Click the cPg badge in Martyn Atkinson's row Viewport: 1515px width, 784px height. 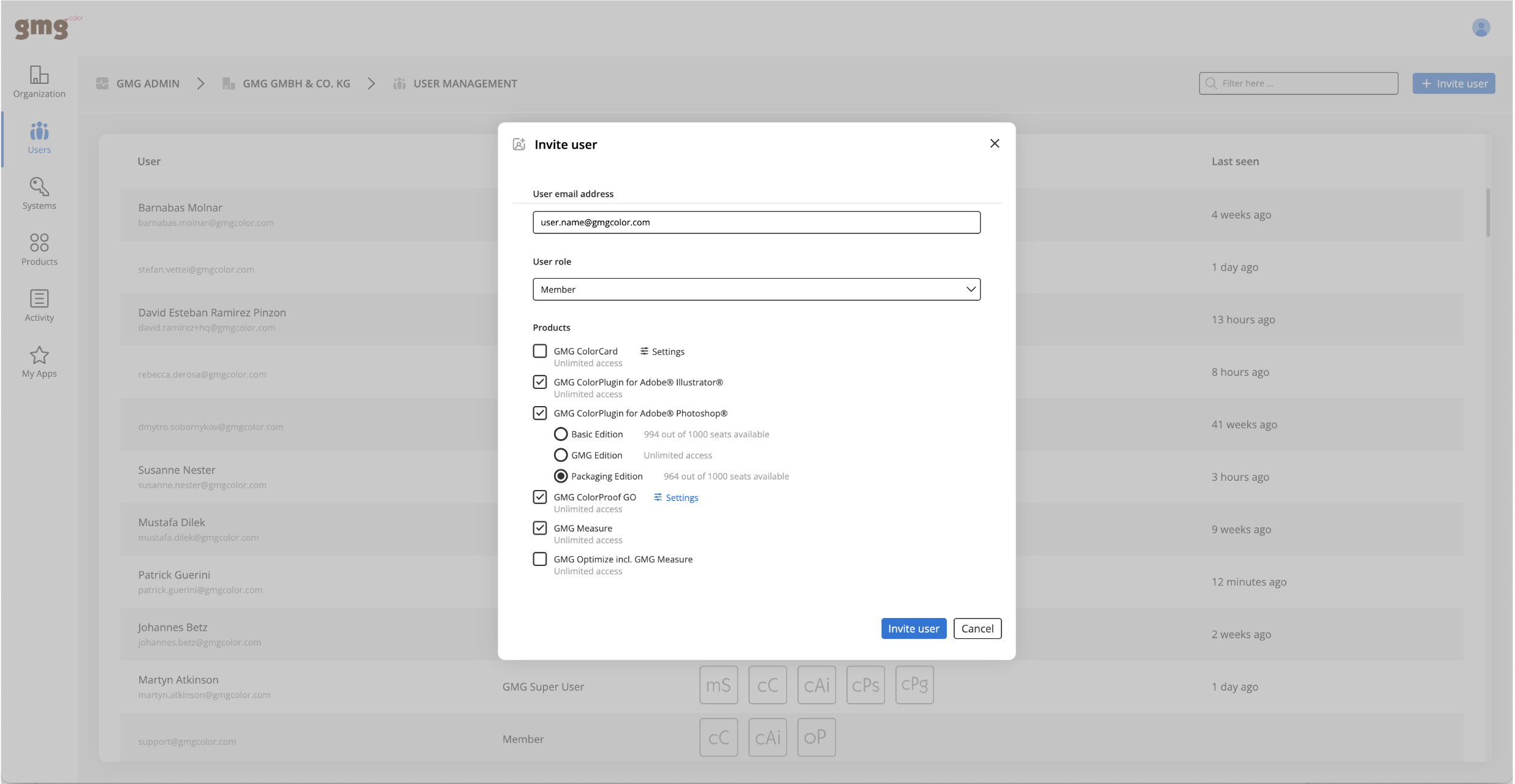[x=914, y=685]
